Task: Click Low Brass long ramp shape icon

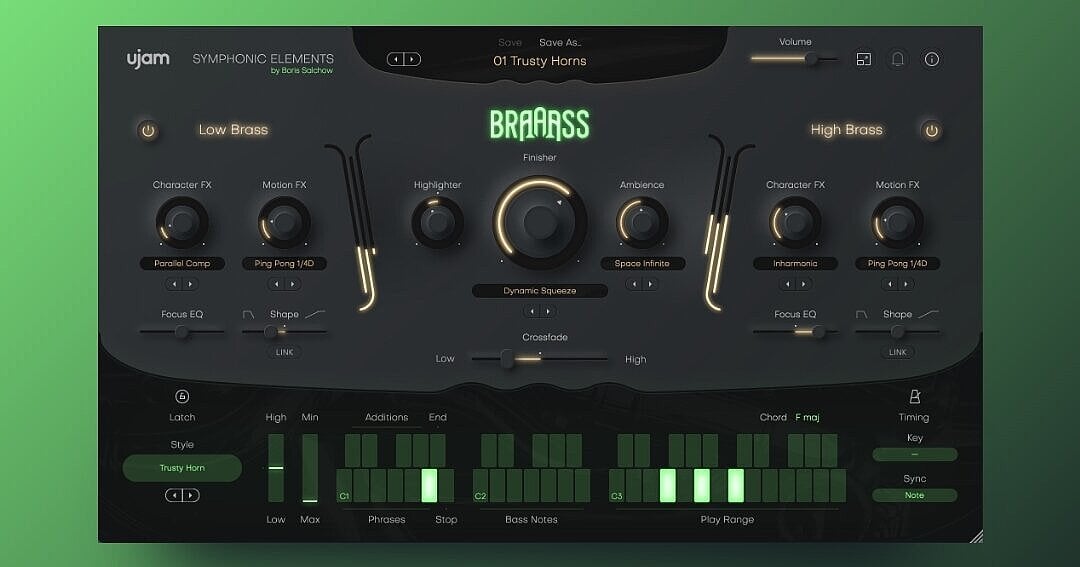Action: pyautogui.click(x=315, y=314)
